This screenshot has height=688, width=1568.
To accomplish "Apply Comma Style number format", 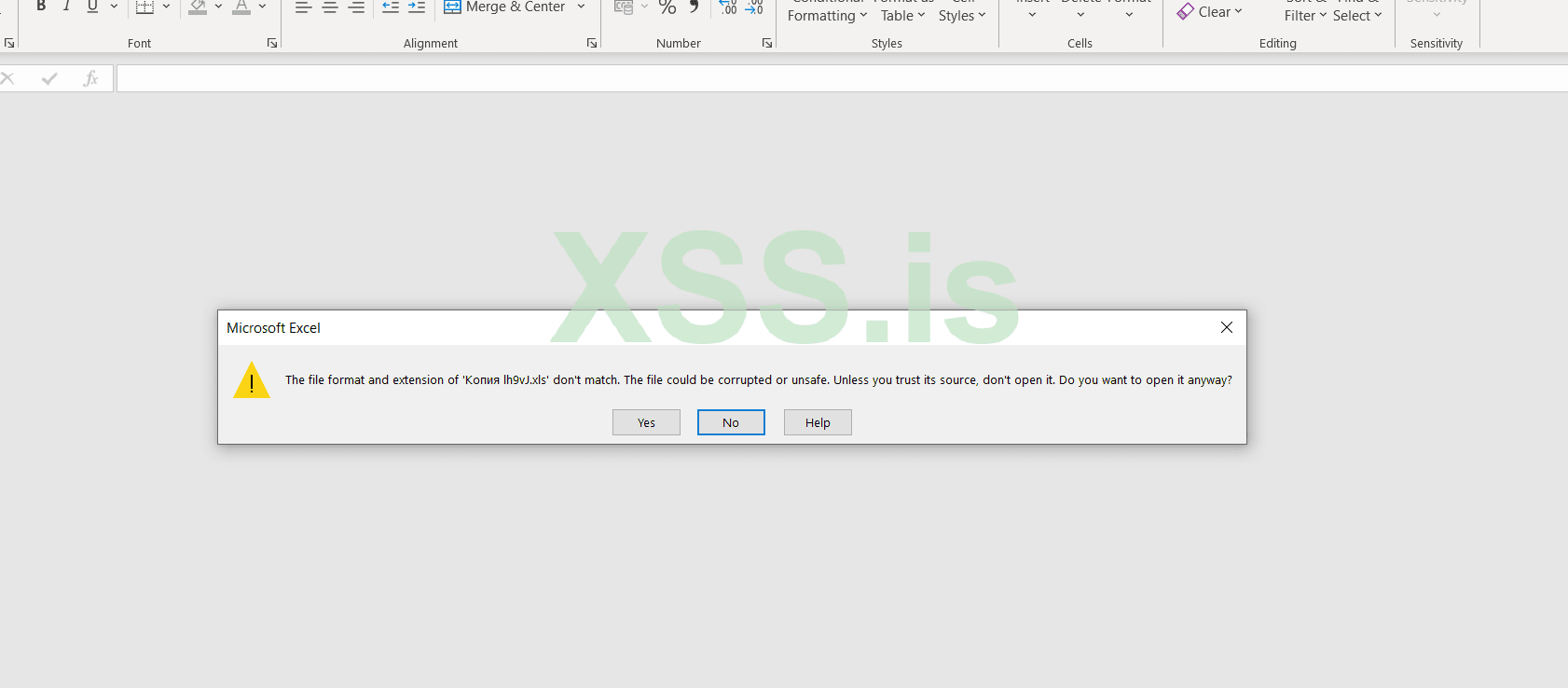I will click(694, 7).
